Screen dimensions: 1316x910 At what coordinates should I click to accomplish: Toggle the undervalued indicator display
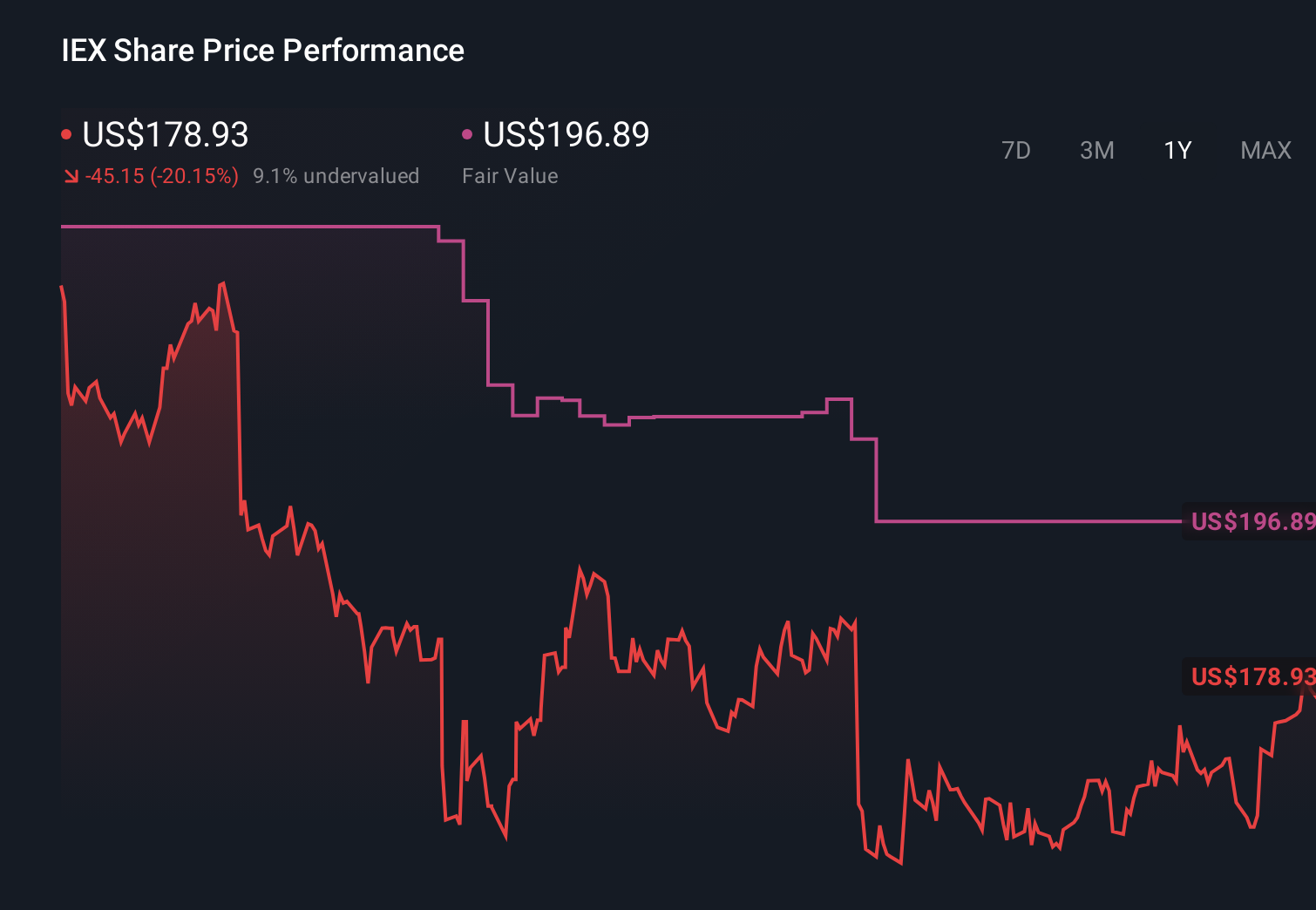tap(336, 175)
